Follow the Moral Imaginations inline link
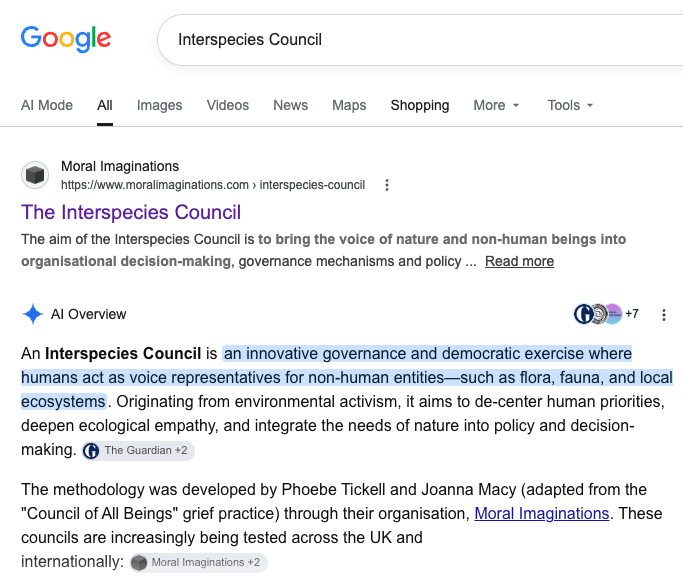The height and width of the screenshot is (581, 683). coord(541,513)
